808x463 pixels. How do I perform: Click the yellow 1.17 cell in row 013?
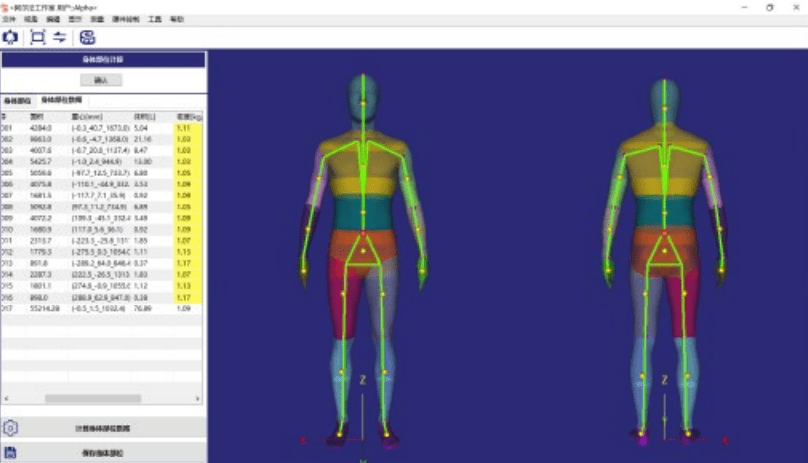coord(185,264)
